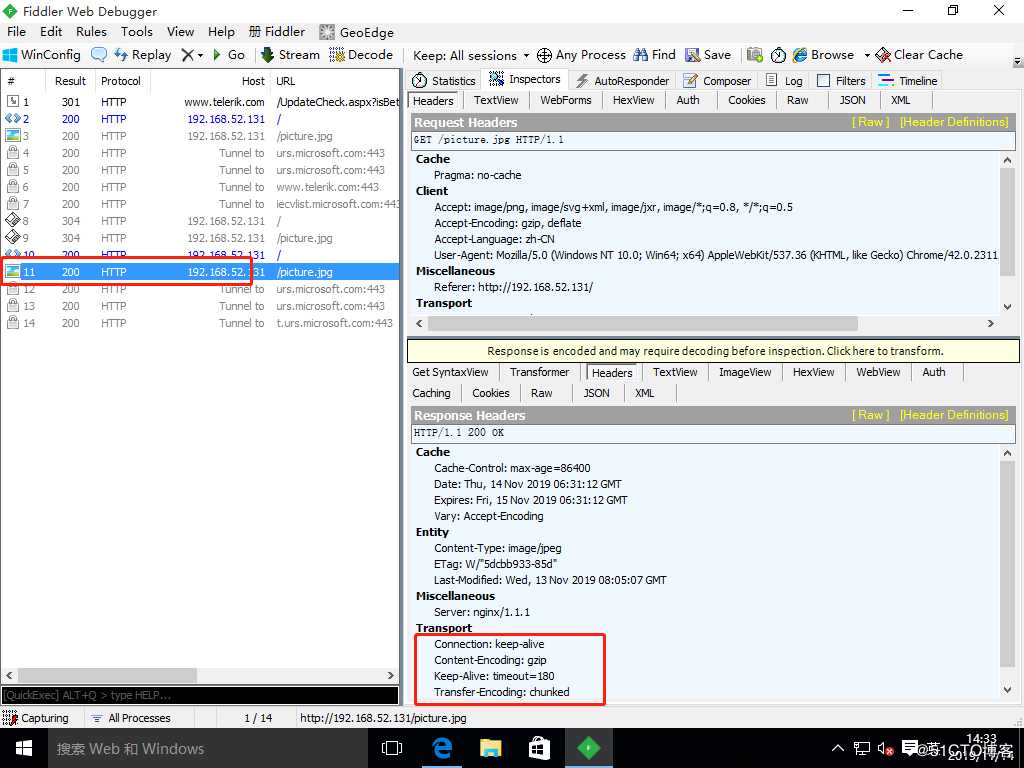Open the View menu

tap(180, 31)
